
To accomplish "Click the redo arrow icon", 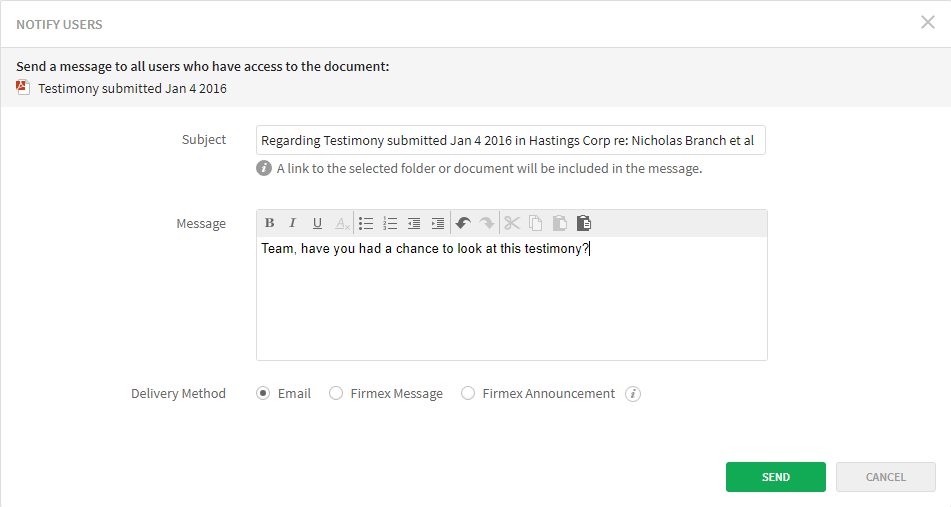I will pos(486,223).
